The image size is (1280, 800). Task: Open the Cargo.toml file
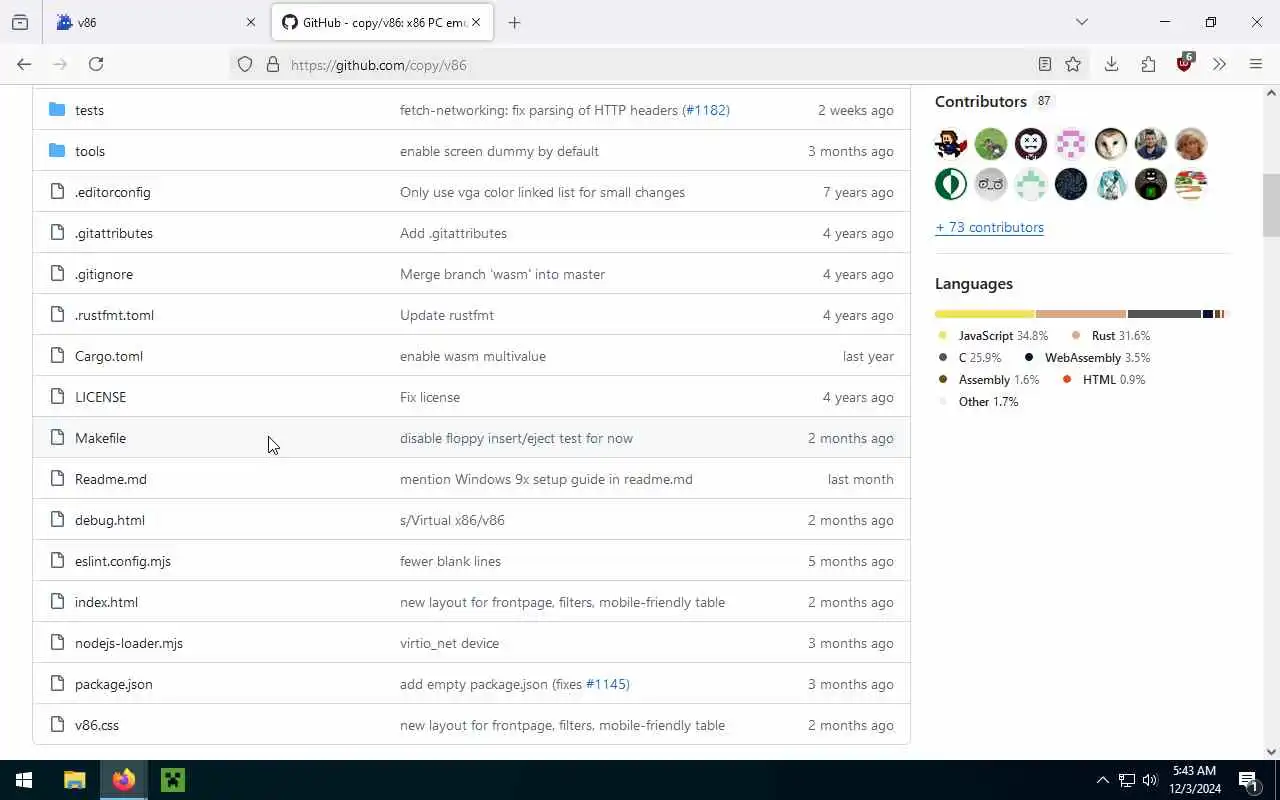tap(109, 356)
